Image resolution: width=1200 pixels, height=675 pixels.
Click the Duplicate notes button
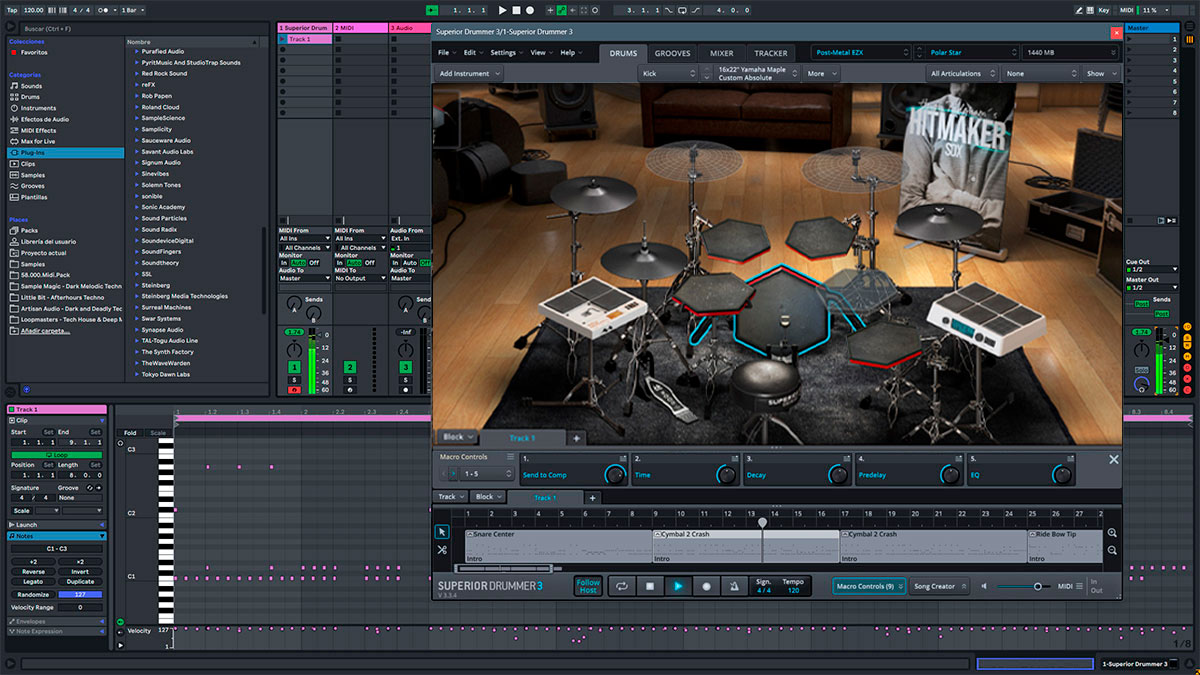(x=80, y=581)
